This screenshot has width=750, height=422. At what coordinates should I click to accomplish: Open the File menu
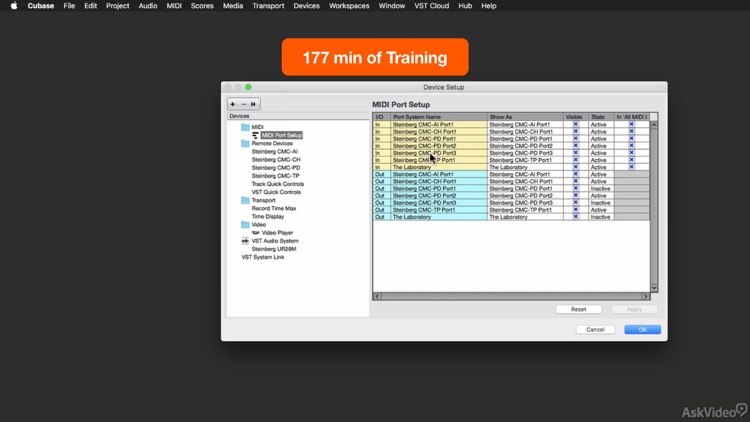pyautogui.click(x=69, y=6)
